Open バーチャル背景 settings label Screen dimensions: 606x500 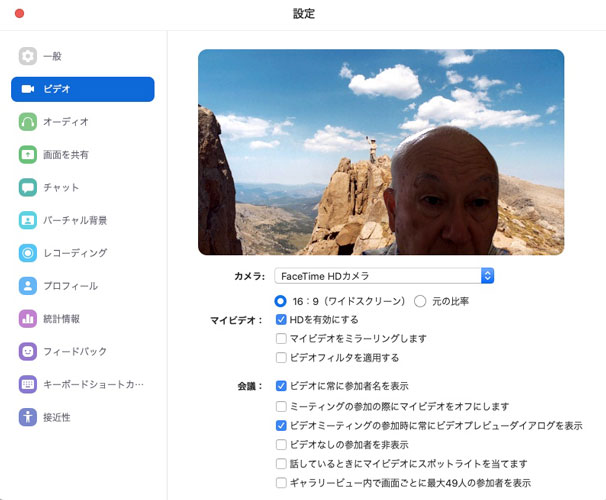tap(75, 220)
